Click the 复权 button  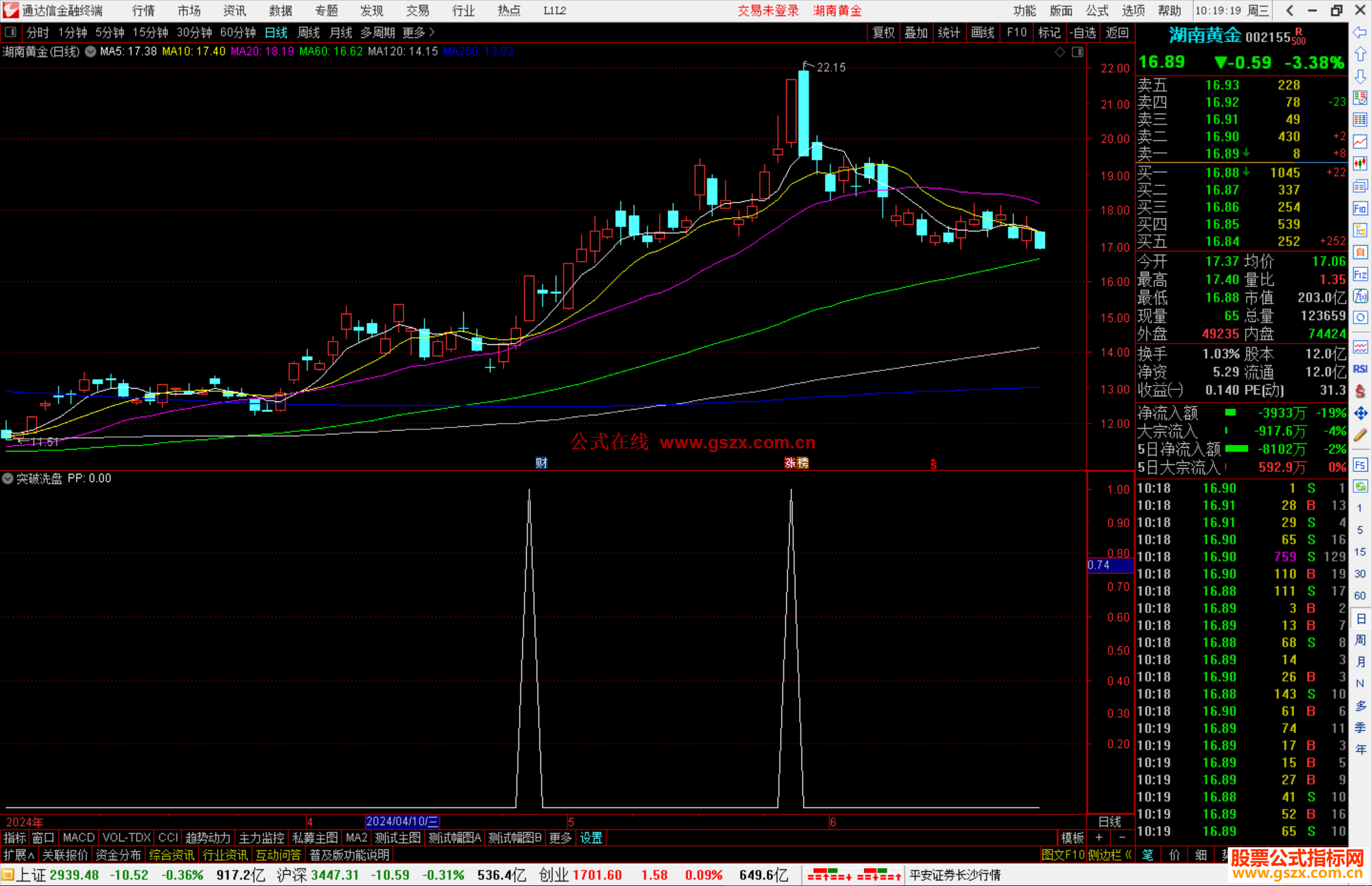click(883, 32)
